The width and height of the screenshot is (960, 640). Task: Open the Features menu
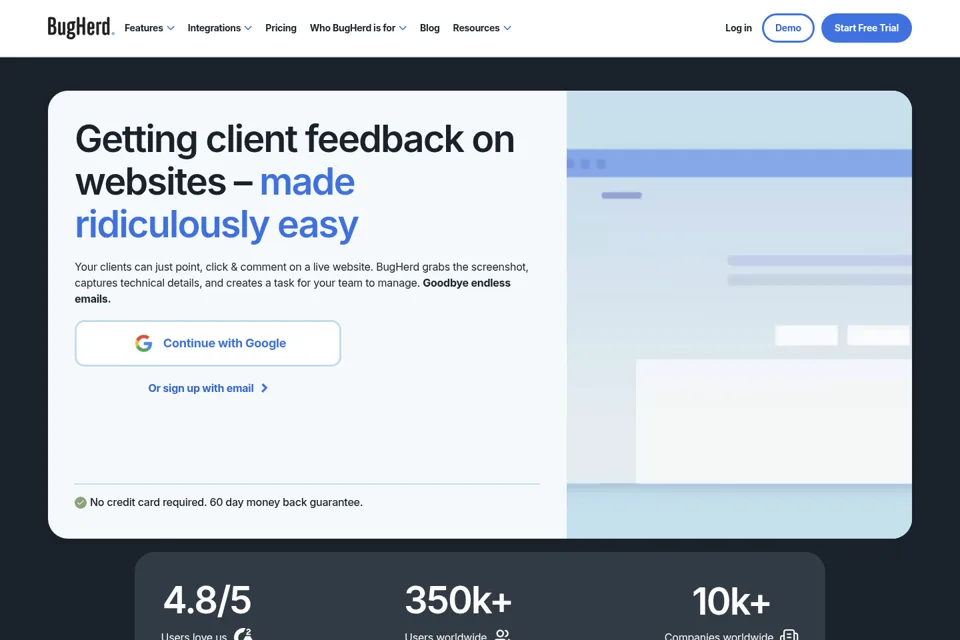tap(149, 28)
